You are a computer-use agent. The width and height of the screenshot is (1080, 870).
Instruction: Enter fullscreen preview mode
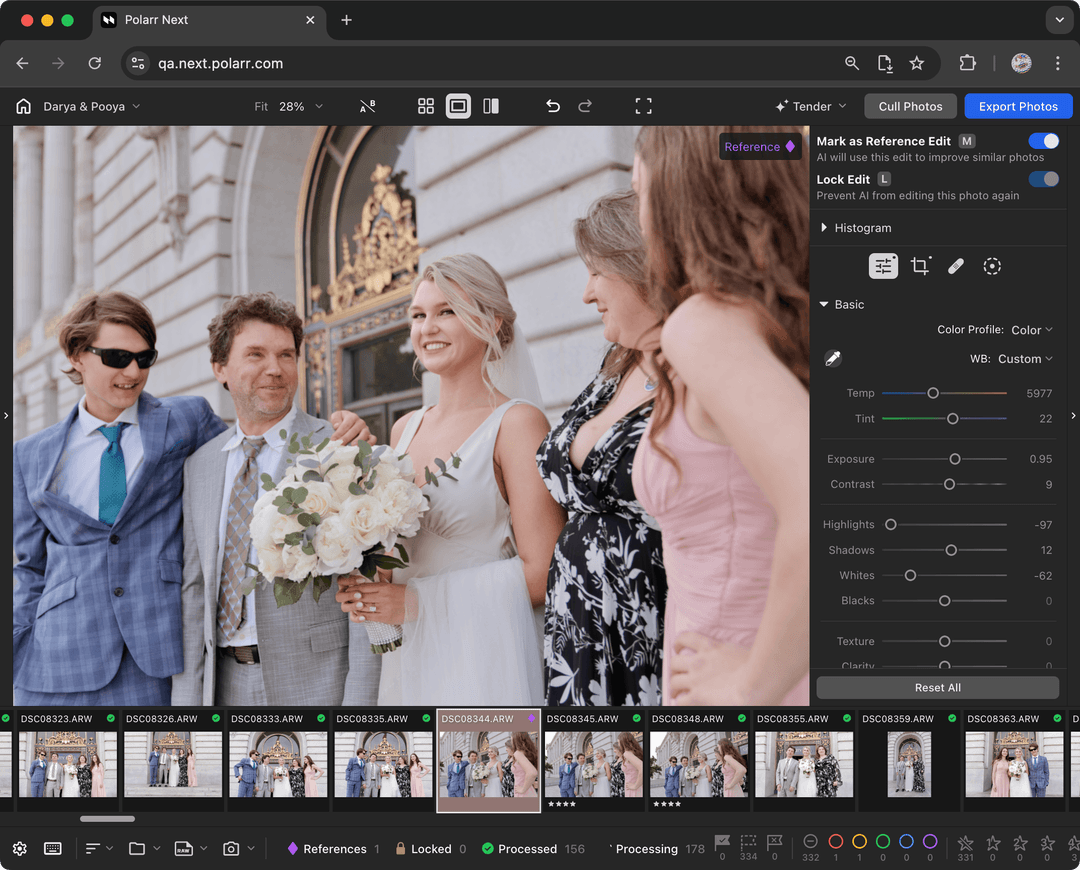(x=644, y=106)
